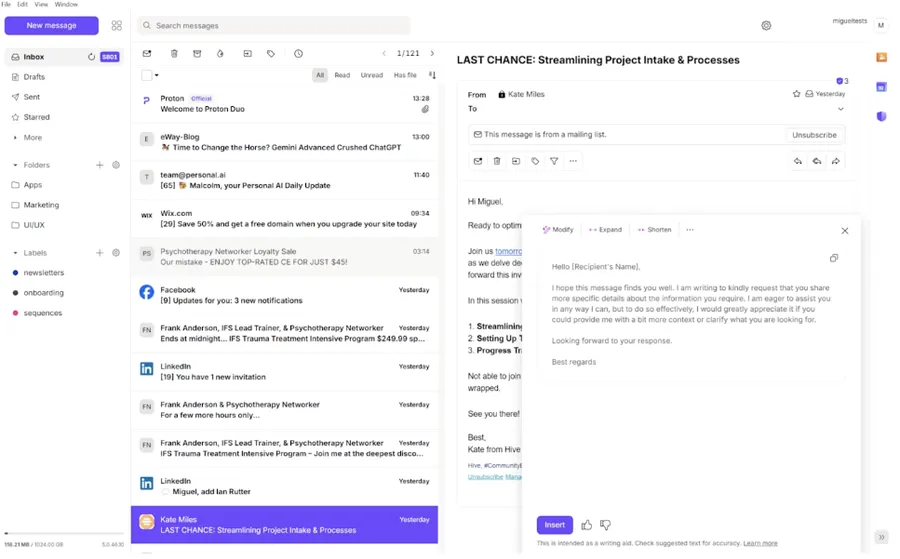Click the snooze clock icon
Screen dimensions: 900x559
click(x=298, y=54)
